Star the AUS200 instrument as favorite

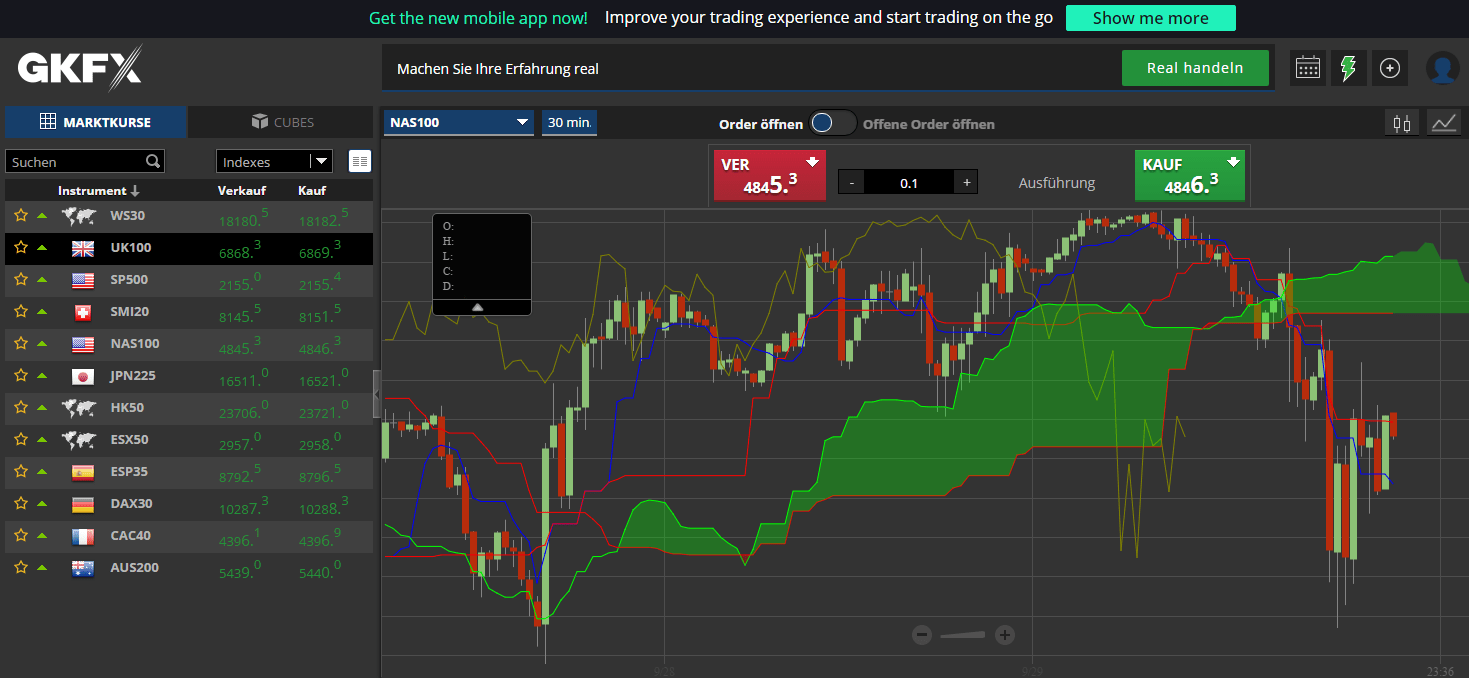click(x=20, y=567)
